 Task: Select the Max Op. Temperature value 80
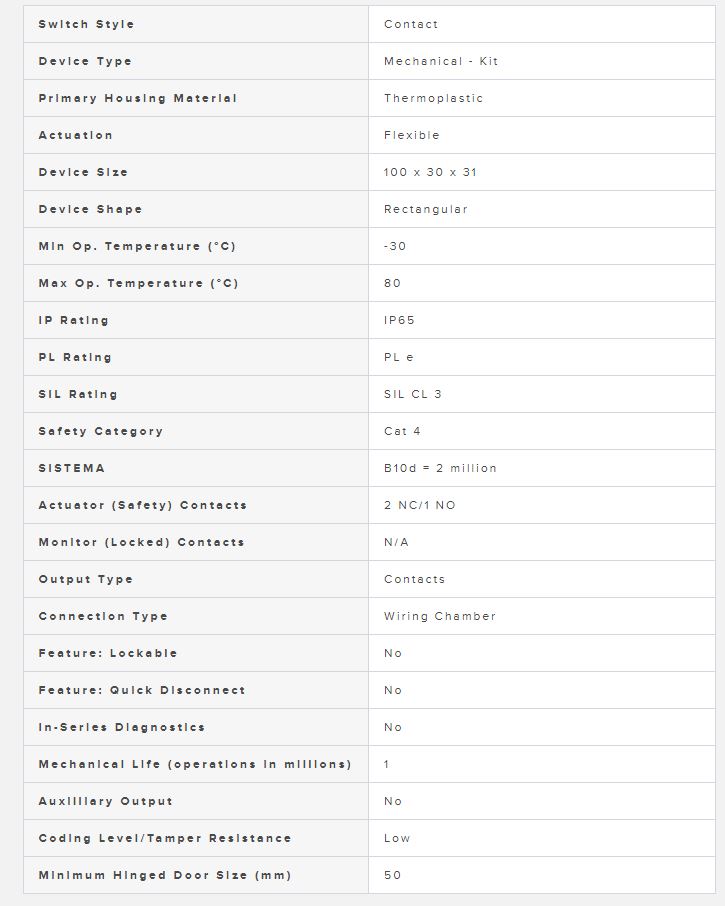pos(392,283)
